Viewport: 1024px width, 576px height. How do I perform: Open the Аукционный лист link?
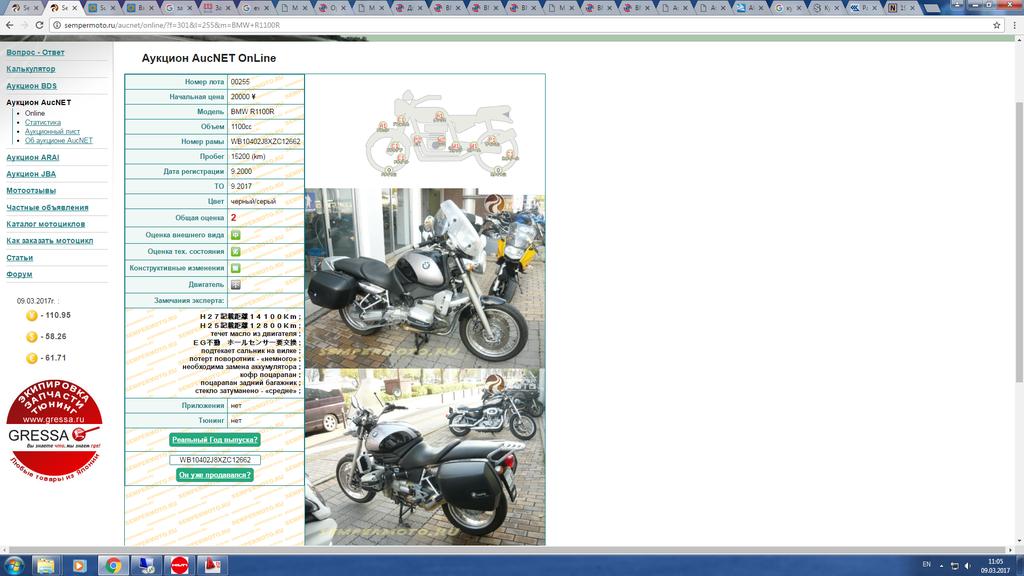coord(52,131)
